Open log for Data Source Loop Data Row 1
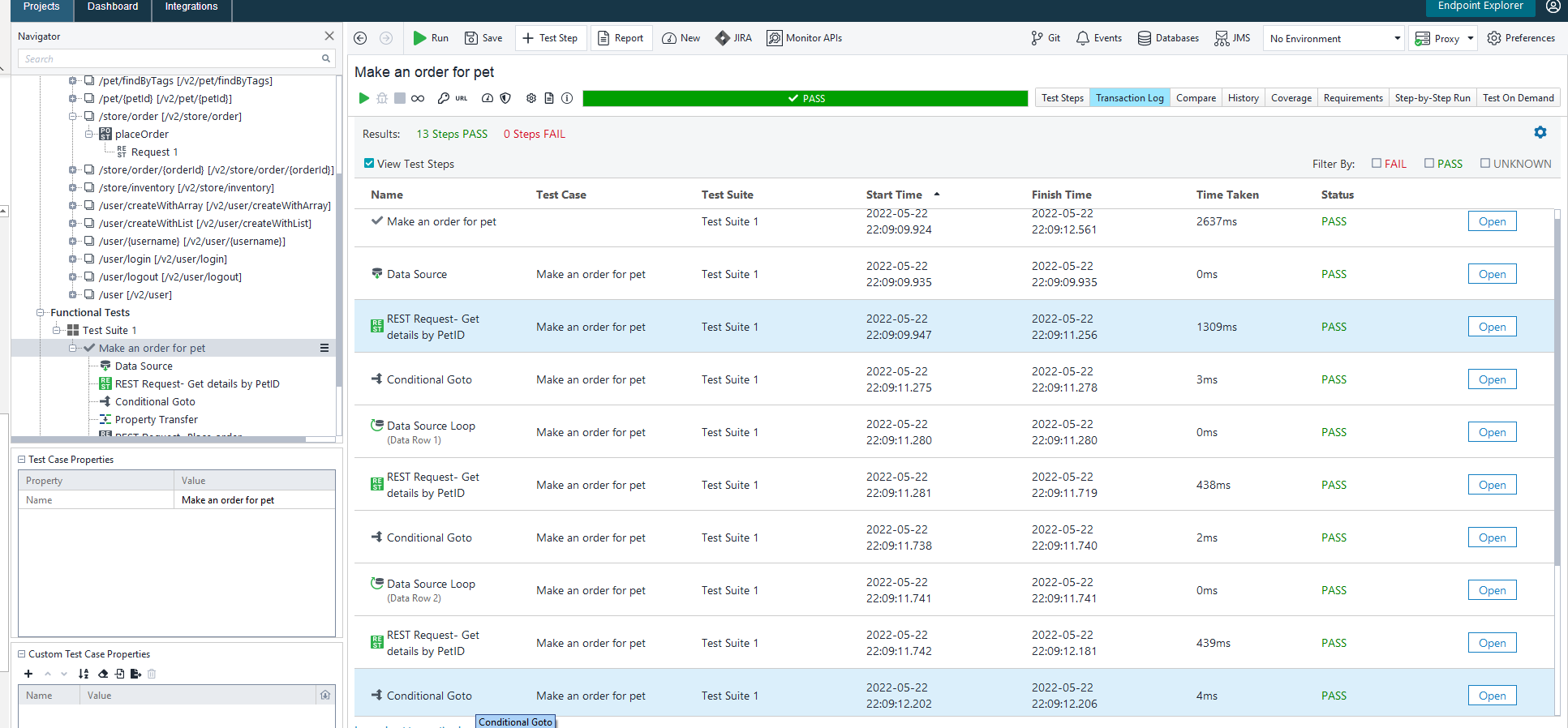The image size is (1568, 728). point(1492,432)
